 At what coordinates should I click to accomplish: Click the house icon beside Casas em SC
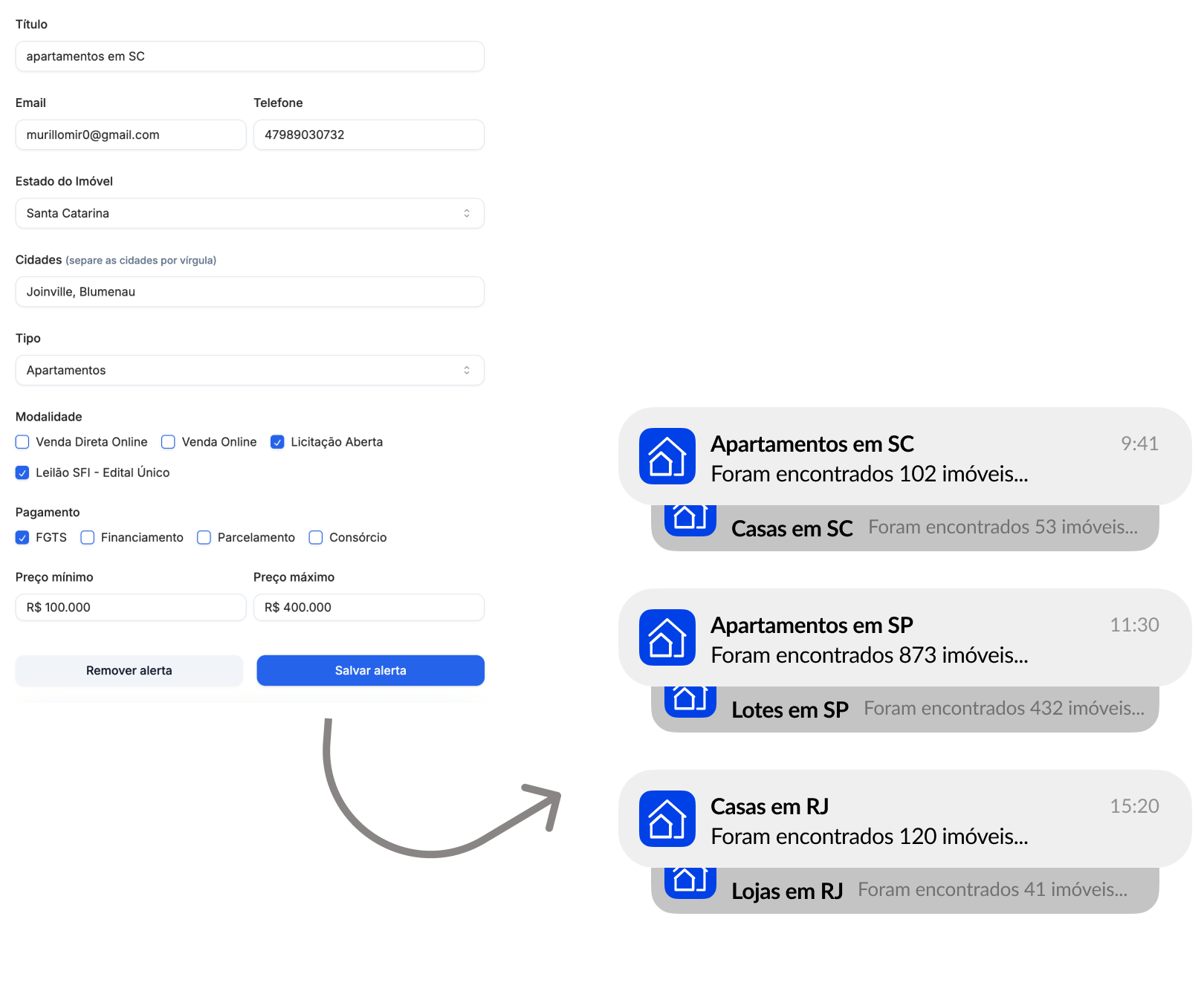point(690,520)
